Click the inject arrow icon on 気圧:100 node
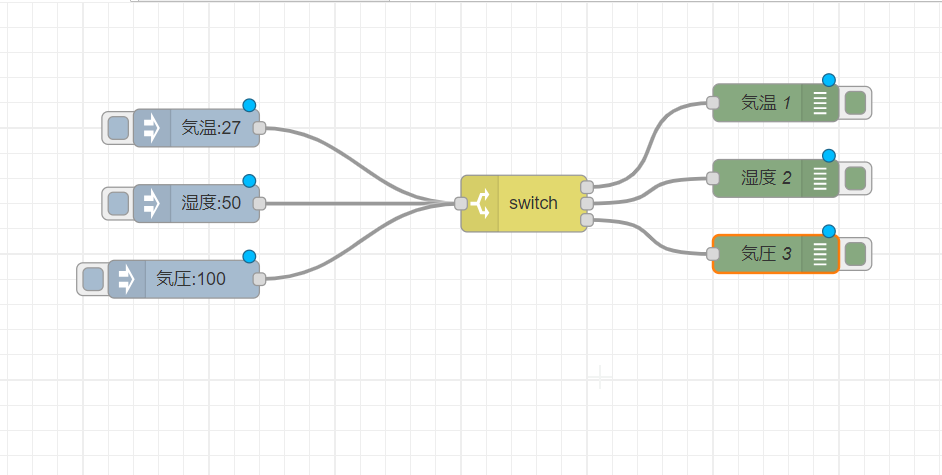This screenshot has height=475, width=942. pos(127,279)
